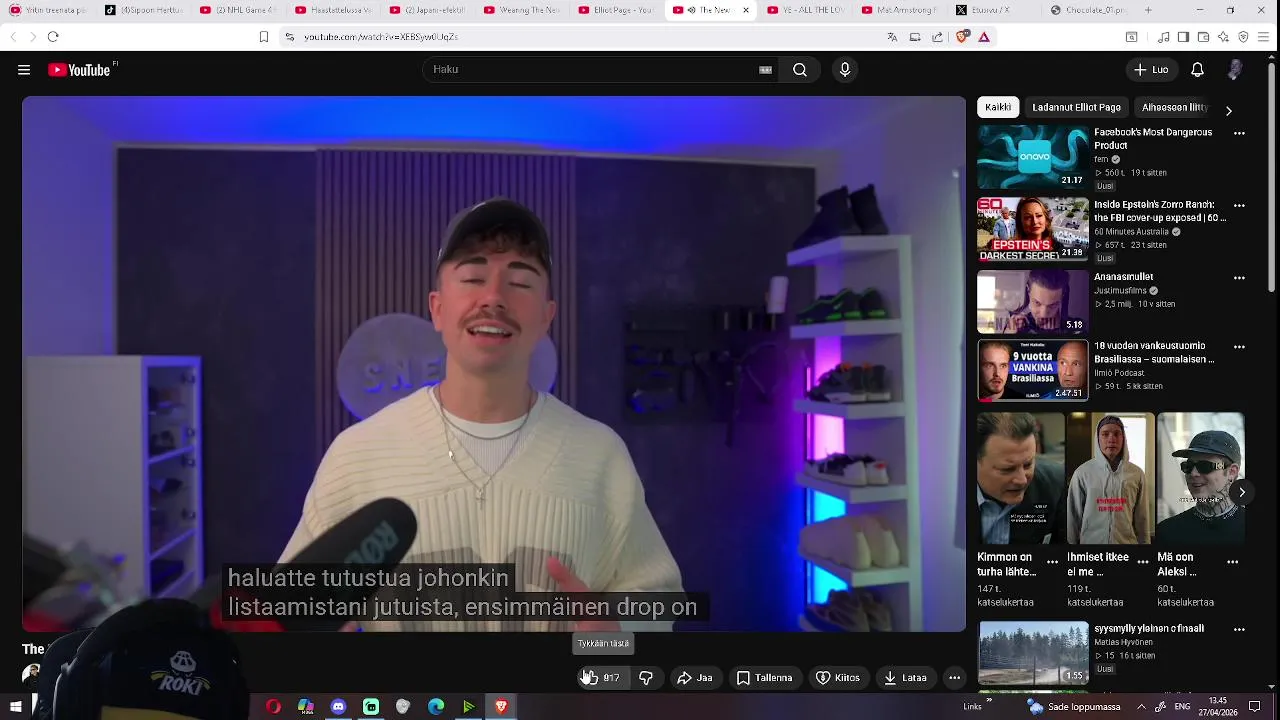1280x720 pixels.
Task: Open the share page icon in address bar
Action: 937,37
